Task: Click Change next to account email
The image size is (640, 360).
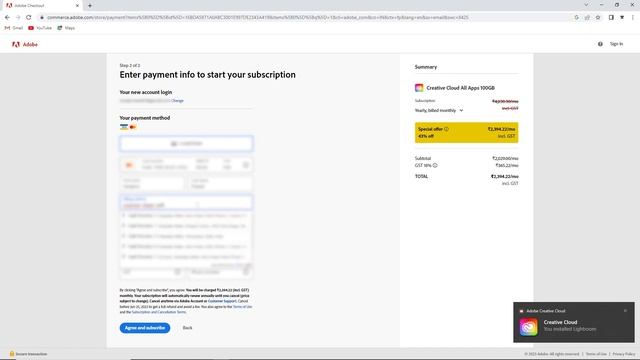Action: tap(177, 100)
